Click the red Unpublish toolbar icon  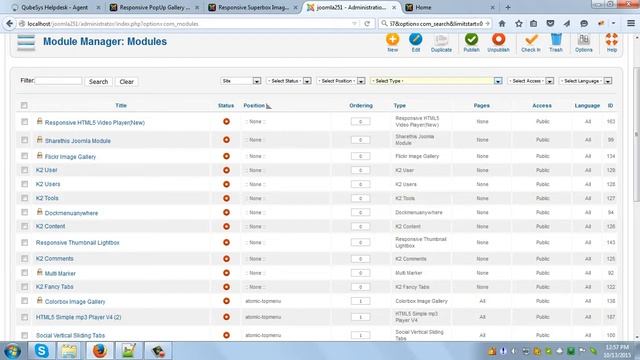click(x=498, y=42)
